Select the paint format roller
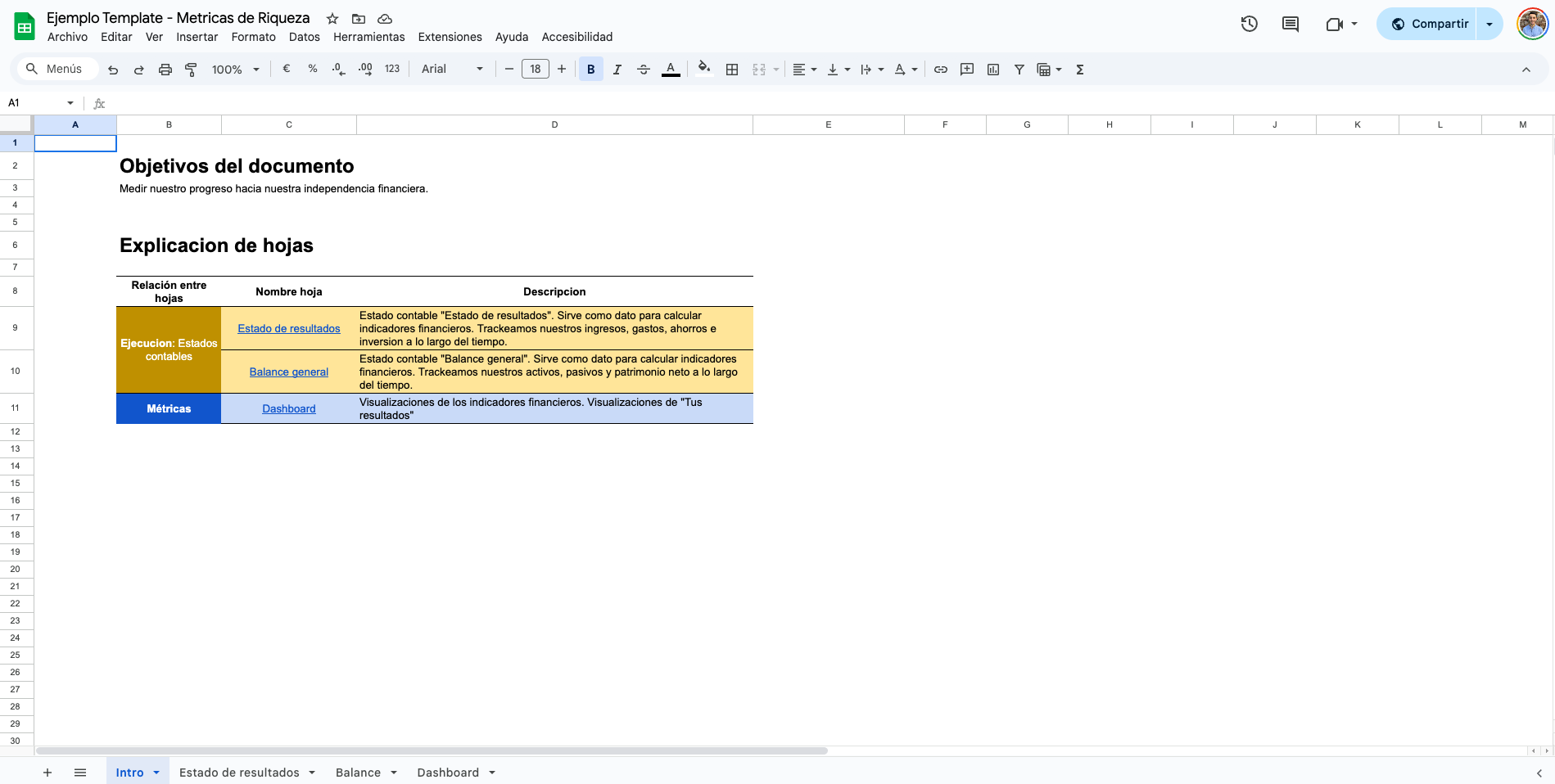 pos(191,70)
